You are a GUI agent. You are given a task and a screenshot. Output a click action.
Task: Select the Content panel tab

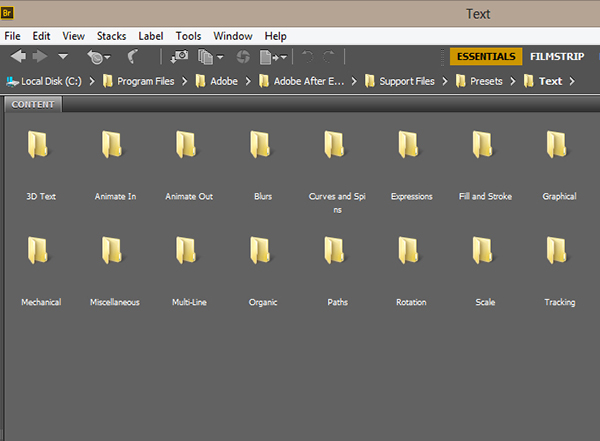click(33, 104)
